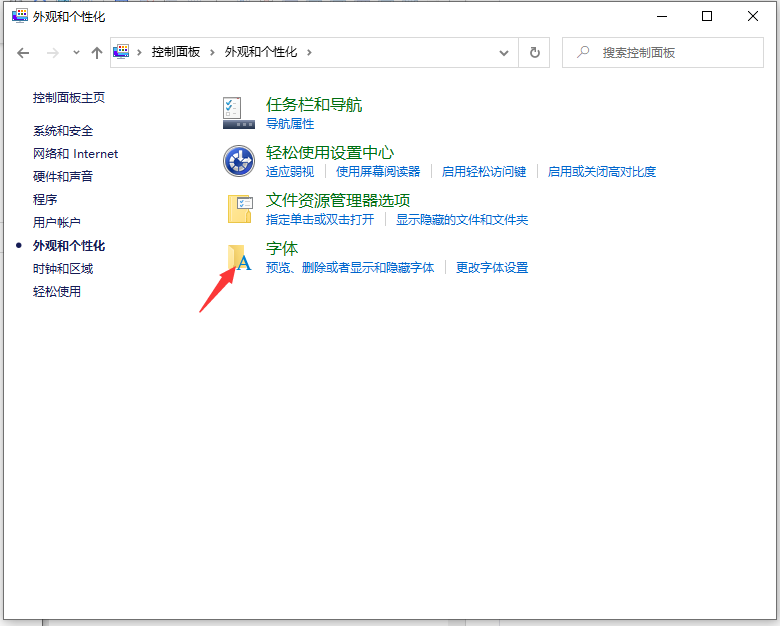Click the Ease of Access Center icon
Screen dimensions: 780x626
click(239, 161)
